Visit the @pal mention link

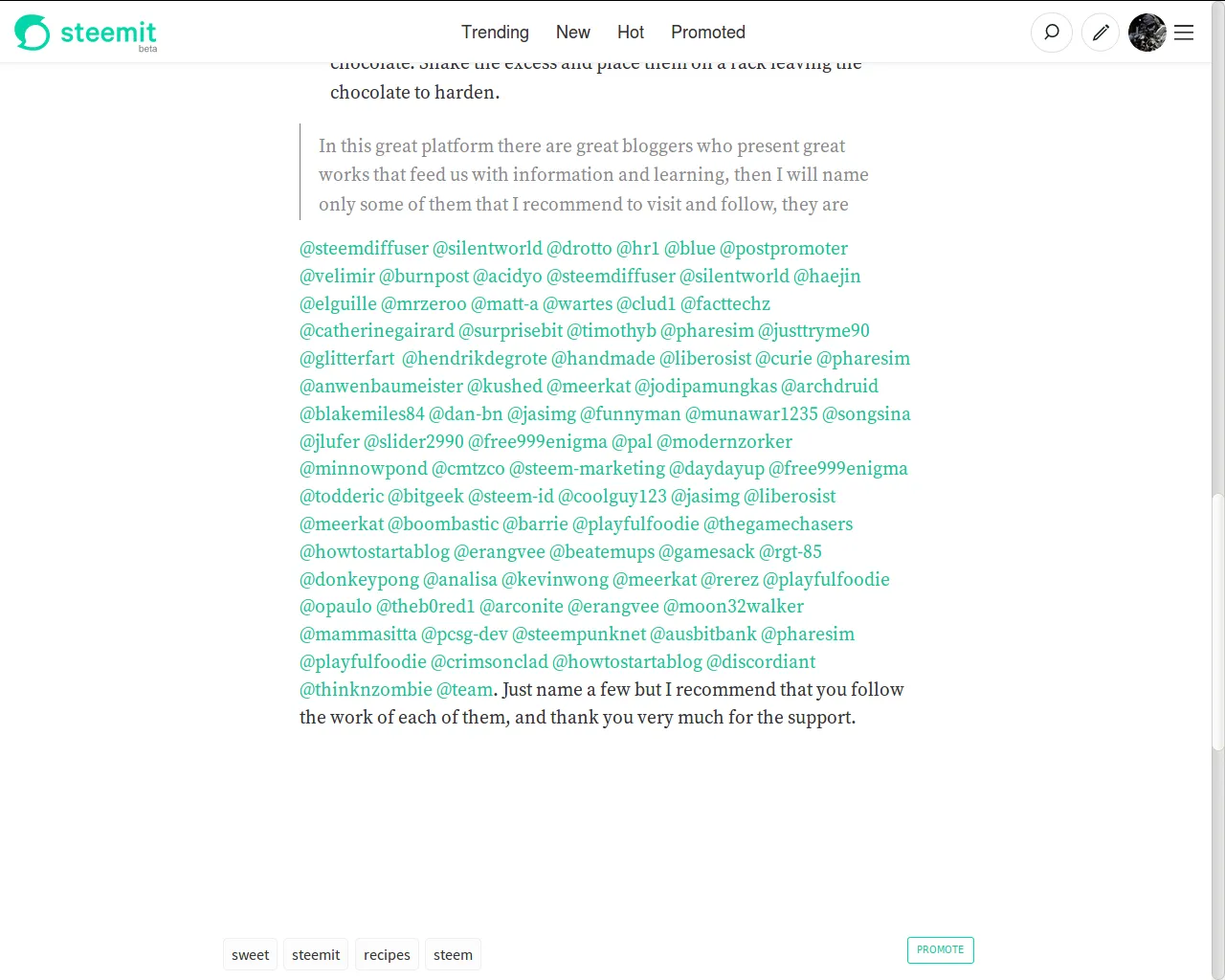[x=632, y=442]
